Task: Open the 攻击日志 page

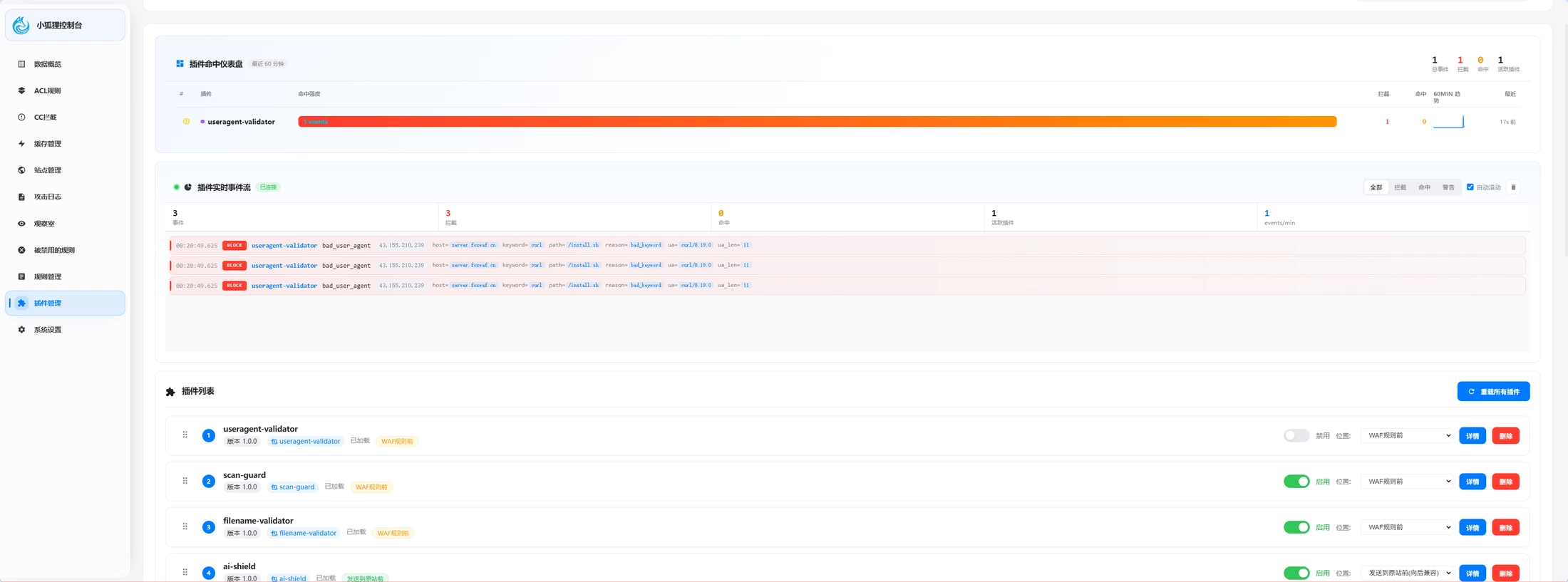Action: [65, 197]
